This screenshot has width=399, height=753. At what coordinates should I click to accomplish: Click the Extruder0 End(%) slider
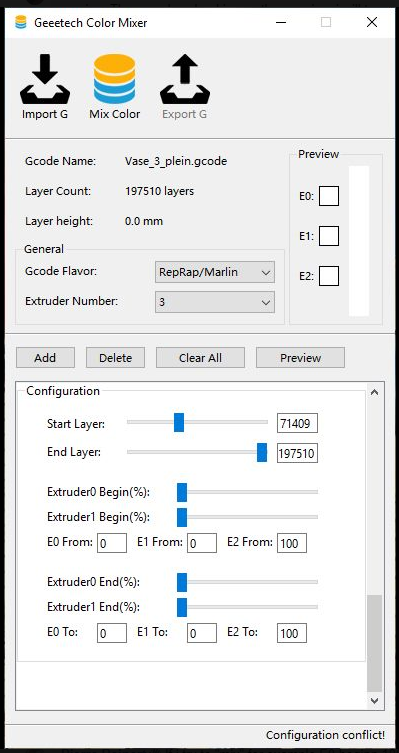[247, 582]
